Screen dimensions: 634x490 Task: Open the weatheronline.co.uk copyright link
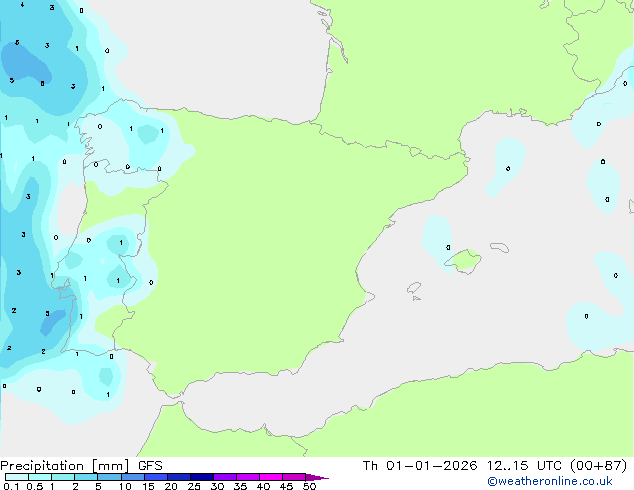pyautogui.click(x=550, y=481)
